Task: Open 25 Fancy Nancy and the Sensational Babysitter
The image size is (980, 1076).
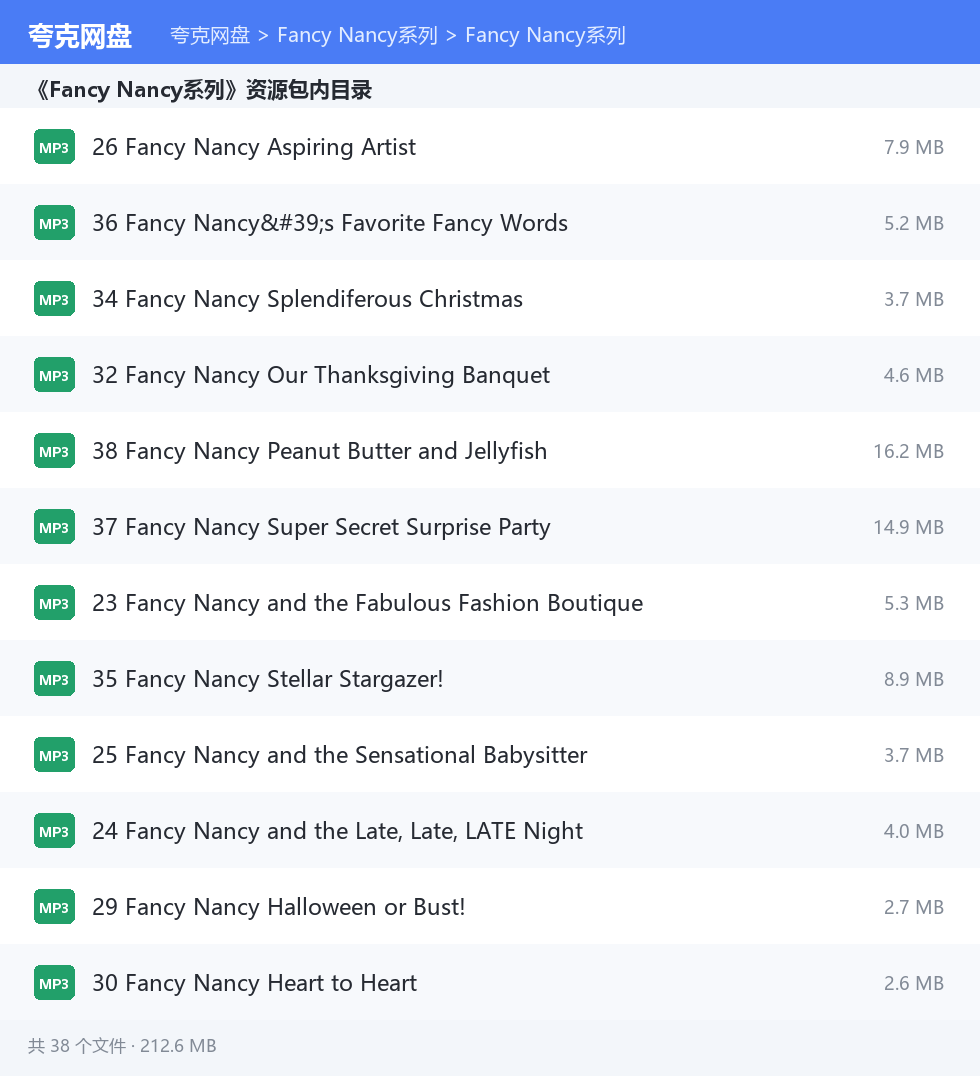Action: [x=340, y=755]
